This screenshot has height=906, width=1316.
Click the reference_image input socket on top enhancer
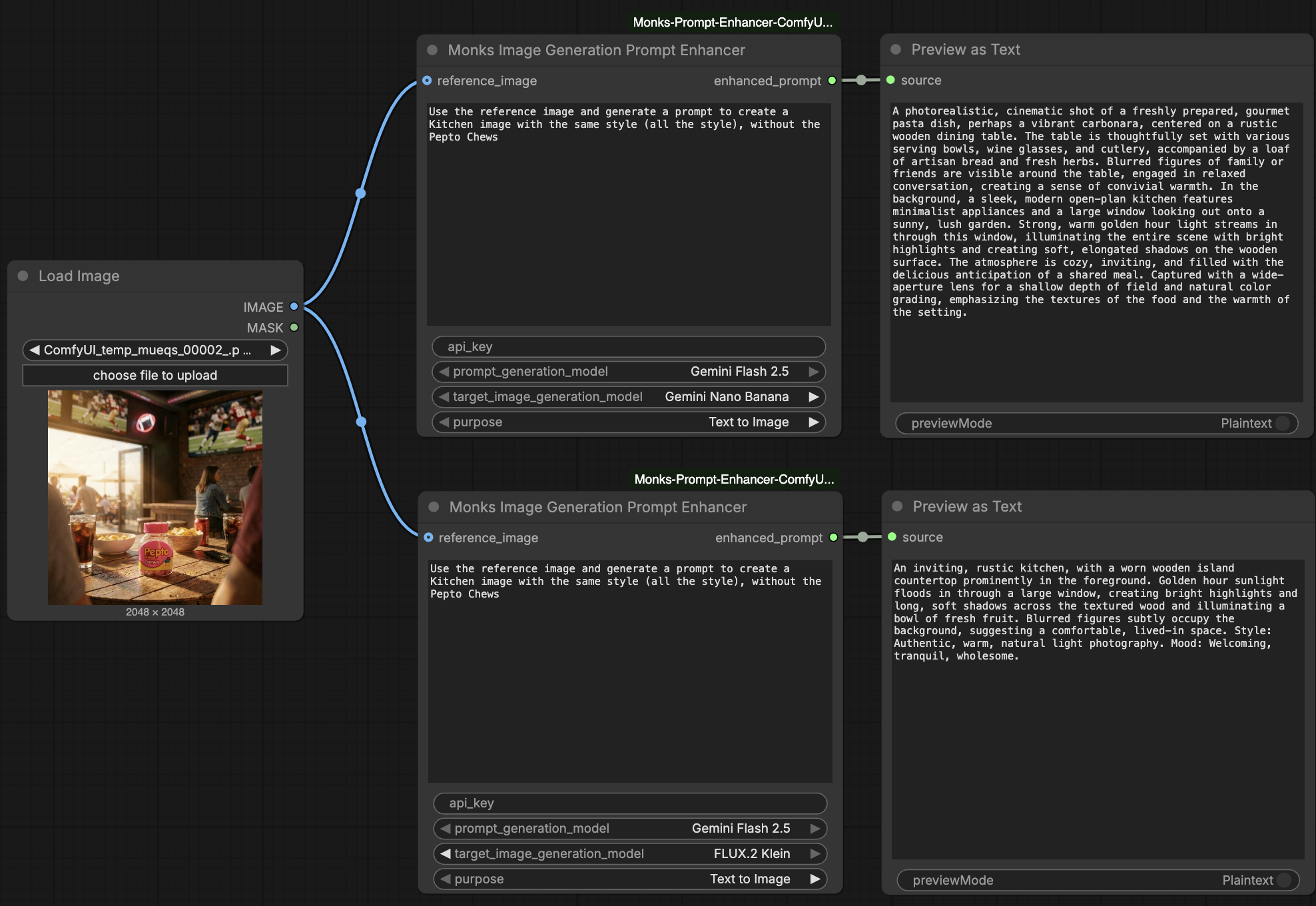click(427, 81)
